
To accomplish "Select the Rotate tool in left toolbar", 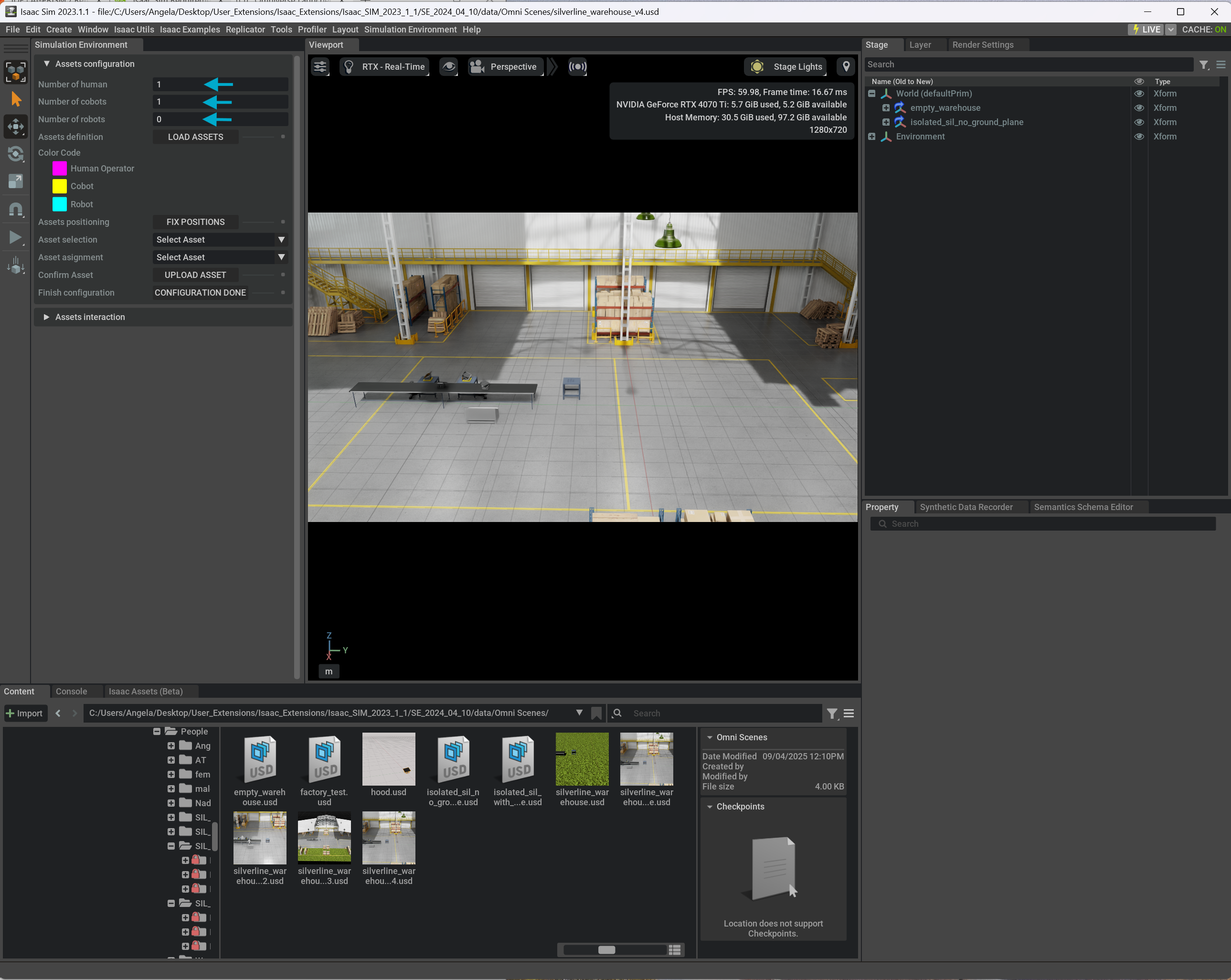I will click(x=15, y=154).
